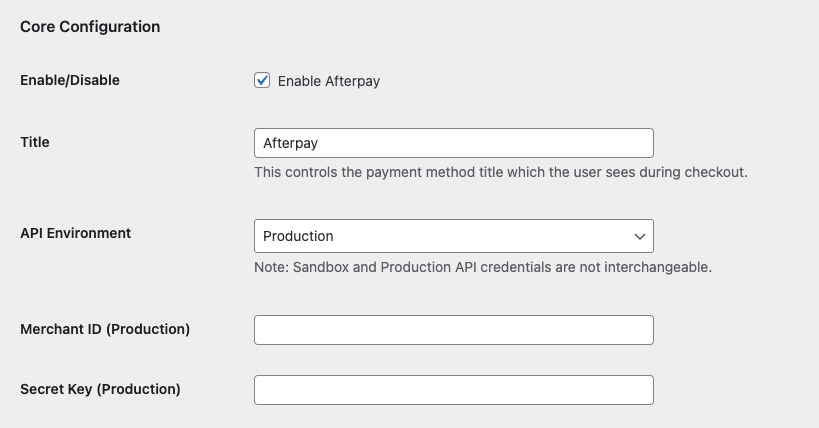Focus the Secret Key (Production) field
This screenshot has height=428, width=819.
(453, 390)
